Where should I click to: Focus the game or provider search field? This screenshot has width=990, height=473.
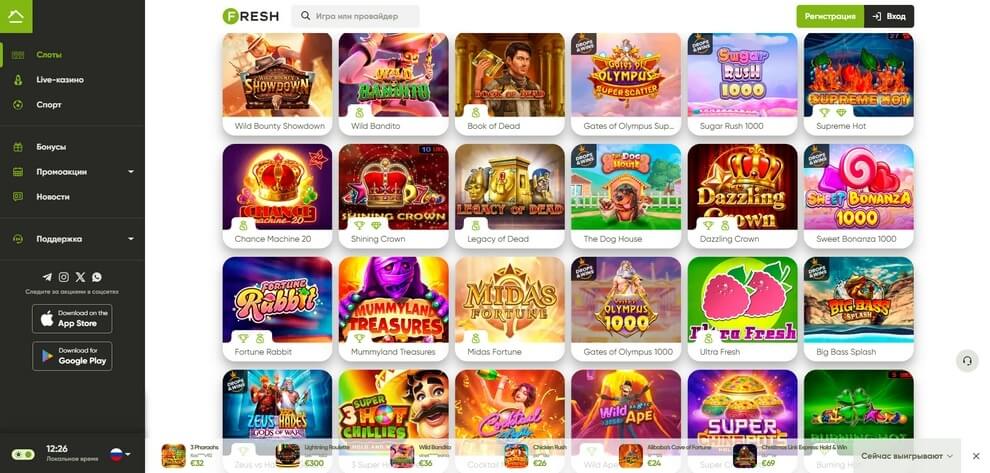[x=355, y=16]
